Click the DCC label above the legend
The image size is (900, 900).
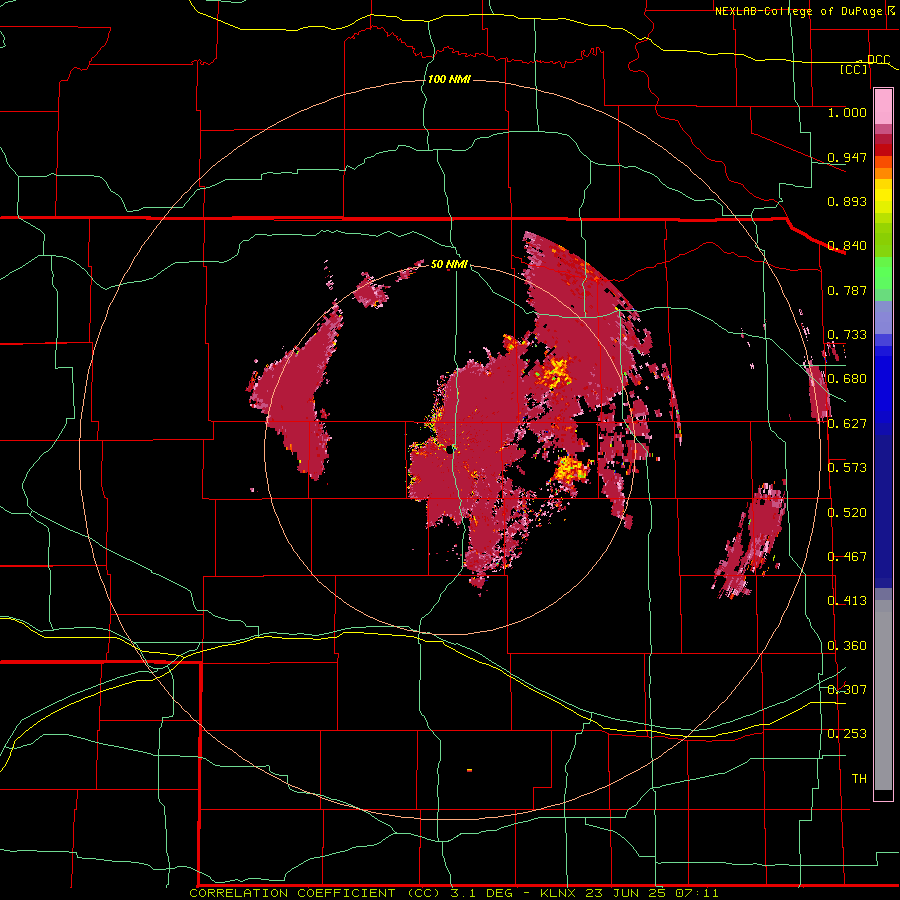[878, 60]
